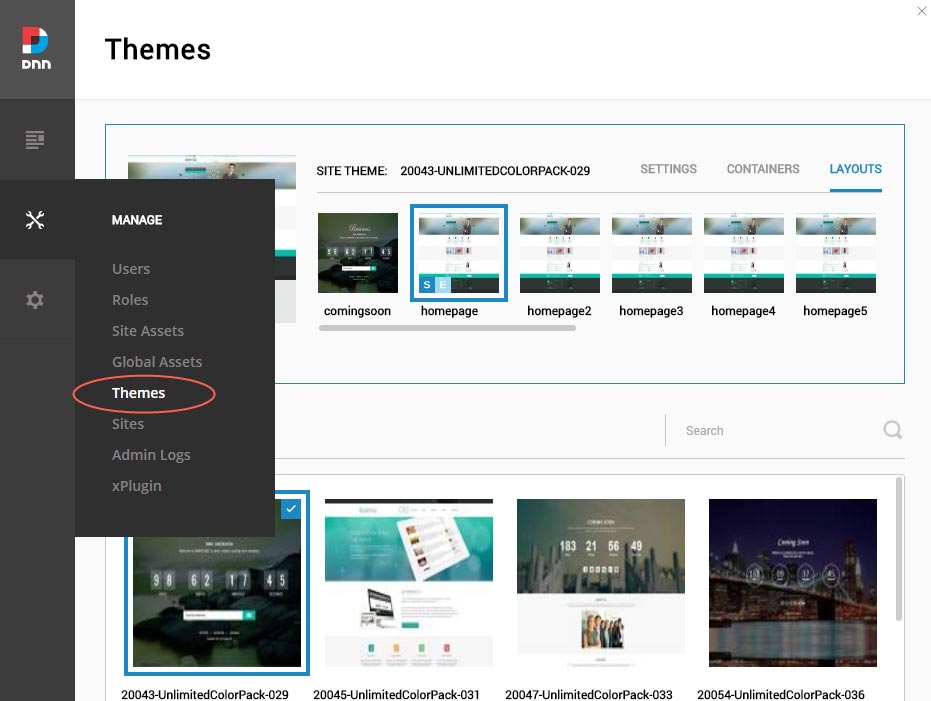Select the homepage5 layout thumbnail
Image resolution: width=931 pixels, height=701 pixels.
pos(835,253)
